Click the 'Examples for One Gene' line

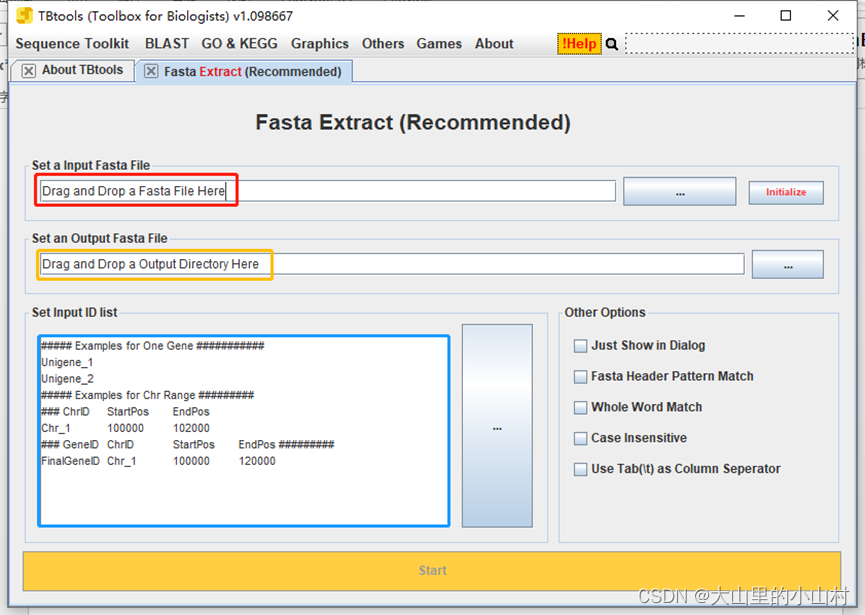(x=153, y=346)
